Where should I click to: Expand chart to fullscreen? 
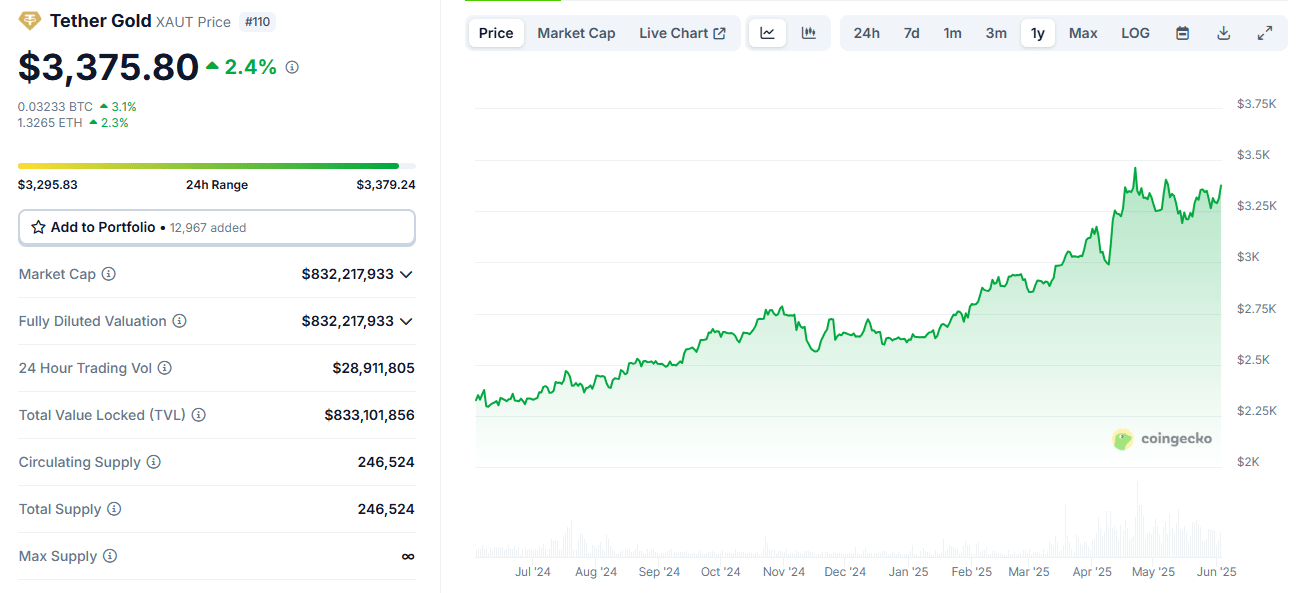click(1265, 33)
